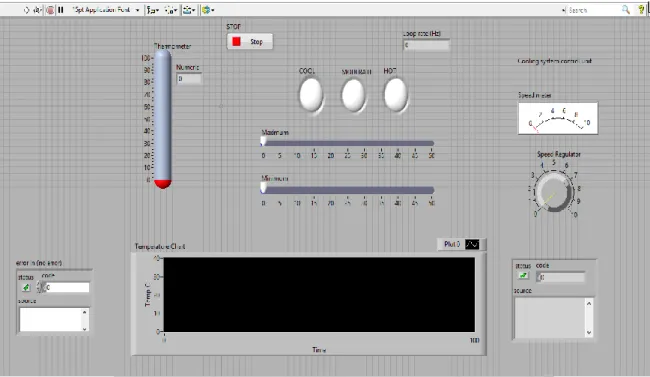Click the black Temperature Chart plot area

(x=319, y=294)
